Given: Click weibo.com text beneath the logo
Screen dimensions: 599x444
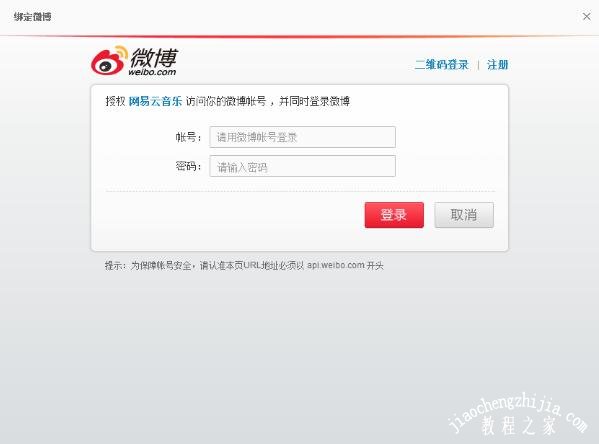Looking at the screenshot, I should coord(152,72).
